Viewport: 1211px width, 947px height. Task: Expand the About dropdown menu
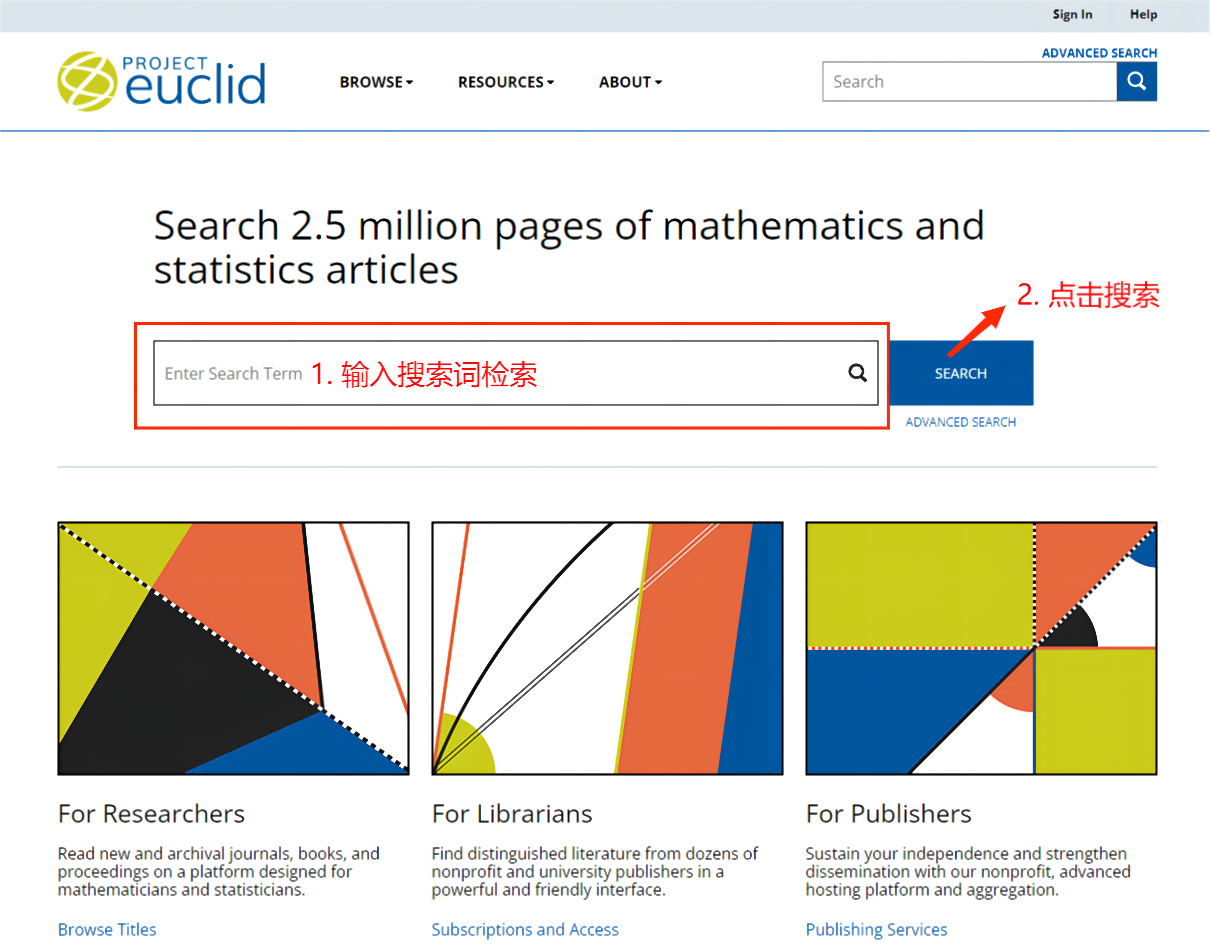pos(630,82)
